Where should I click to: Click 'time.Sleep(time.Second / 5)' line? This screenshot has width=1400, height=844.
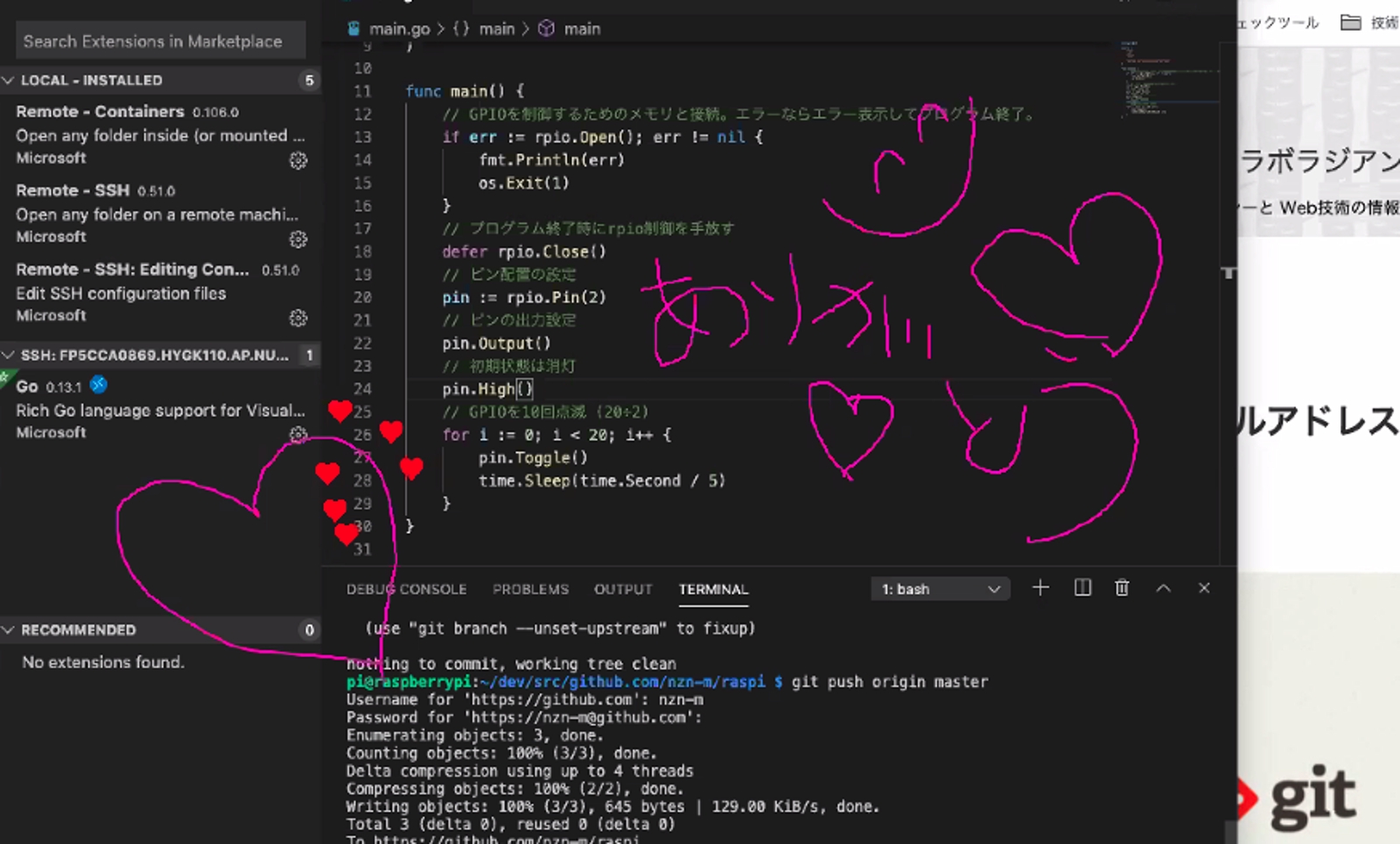point(601,481)
